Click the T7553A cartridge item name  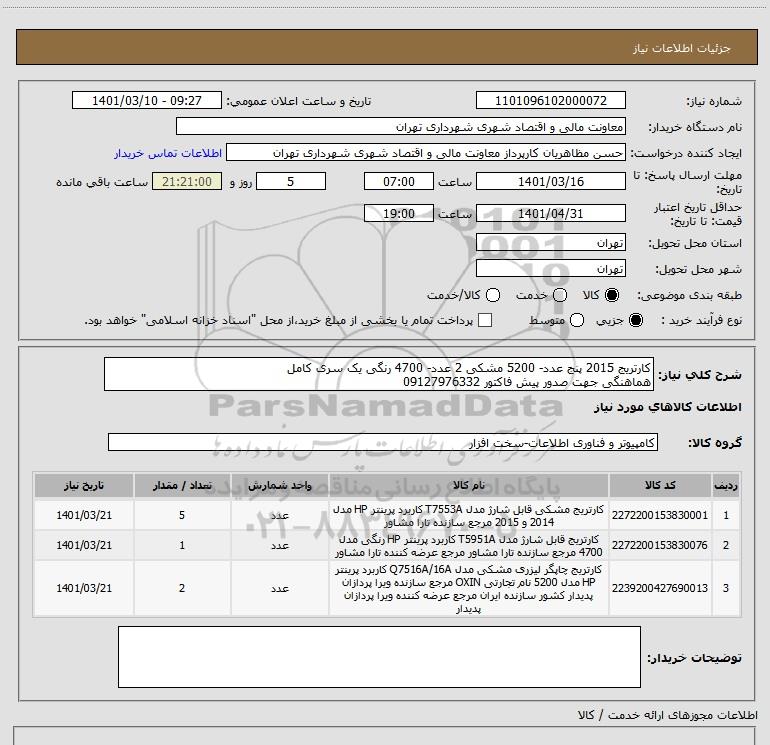pyautogui.click(x=469, y=516)
